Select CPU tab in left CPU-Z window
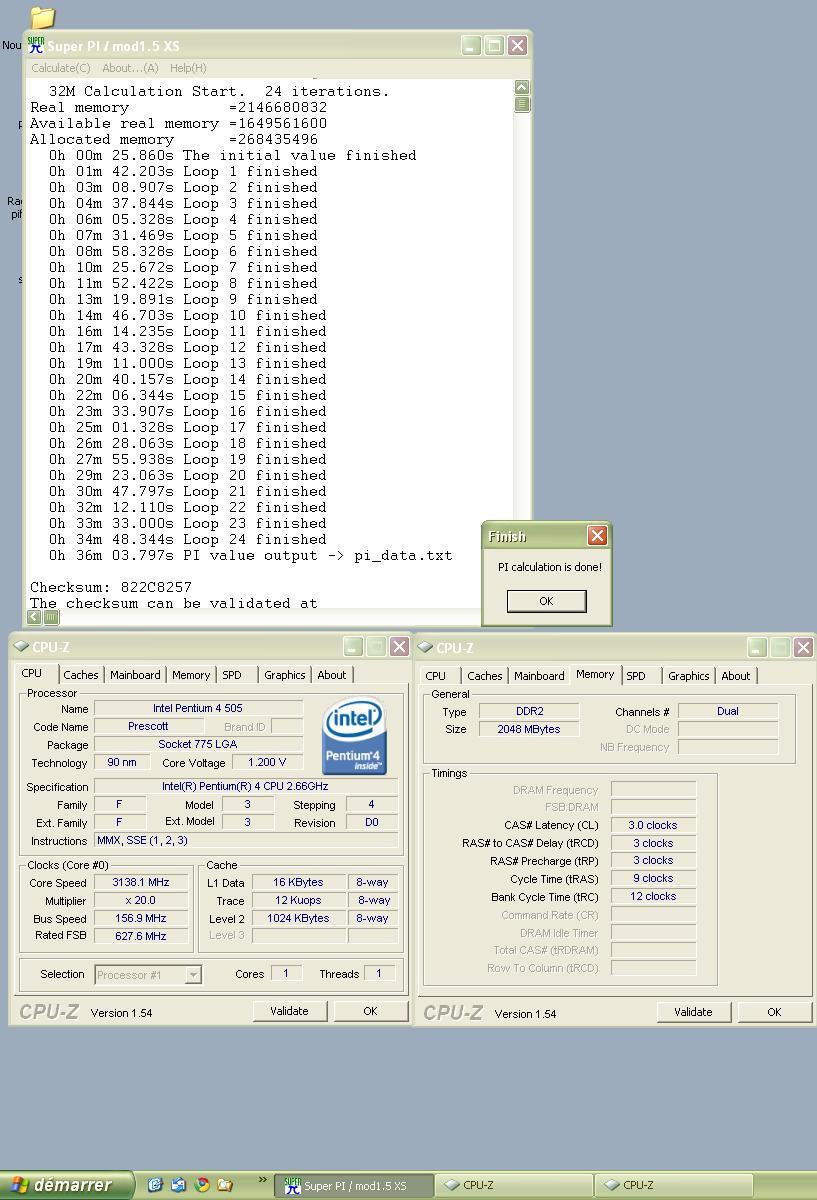Viewport: 817px width, 1200px height. click(32, 674)
